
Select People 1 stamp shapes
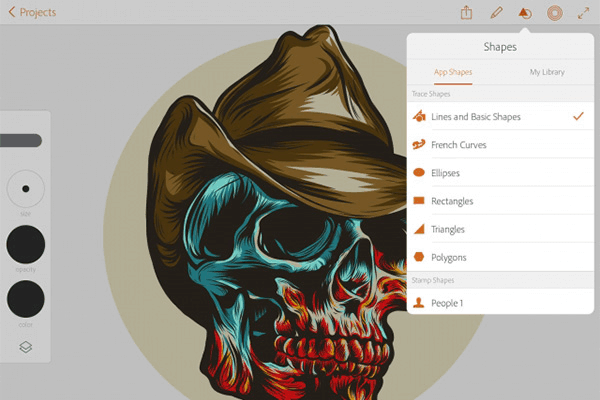pyautogui.click(x=500, y=303)
